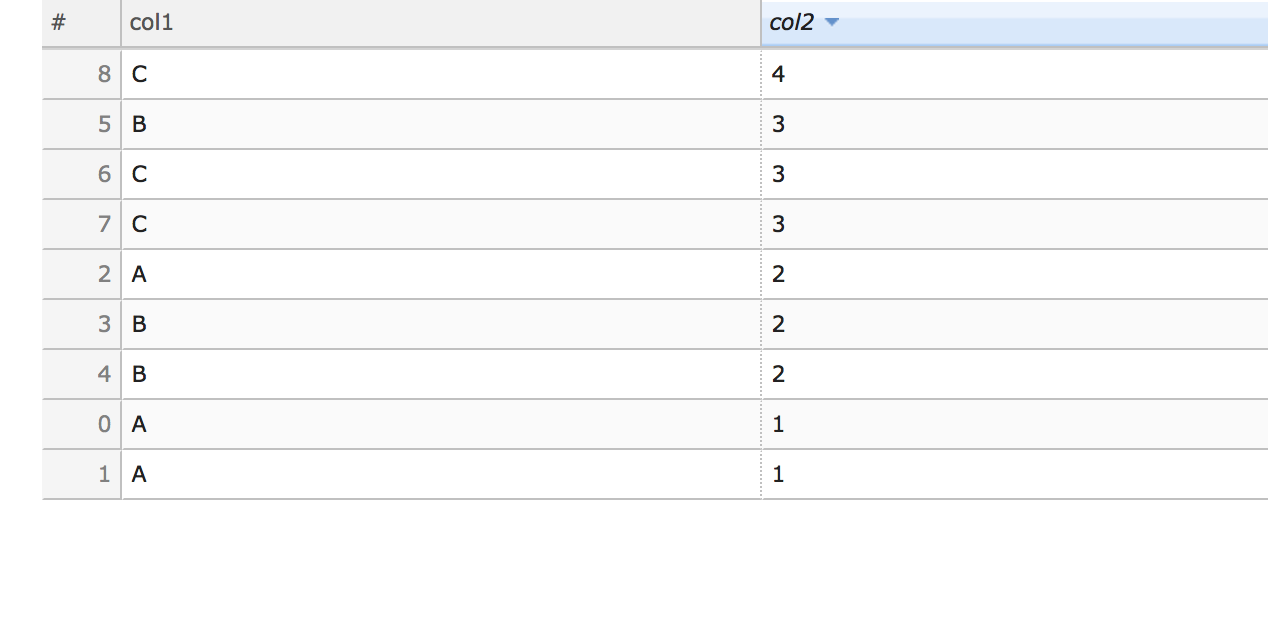Click the B cell in row 4
Viewport: 1268px width, 628px height.
point(138,374)
